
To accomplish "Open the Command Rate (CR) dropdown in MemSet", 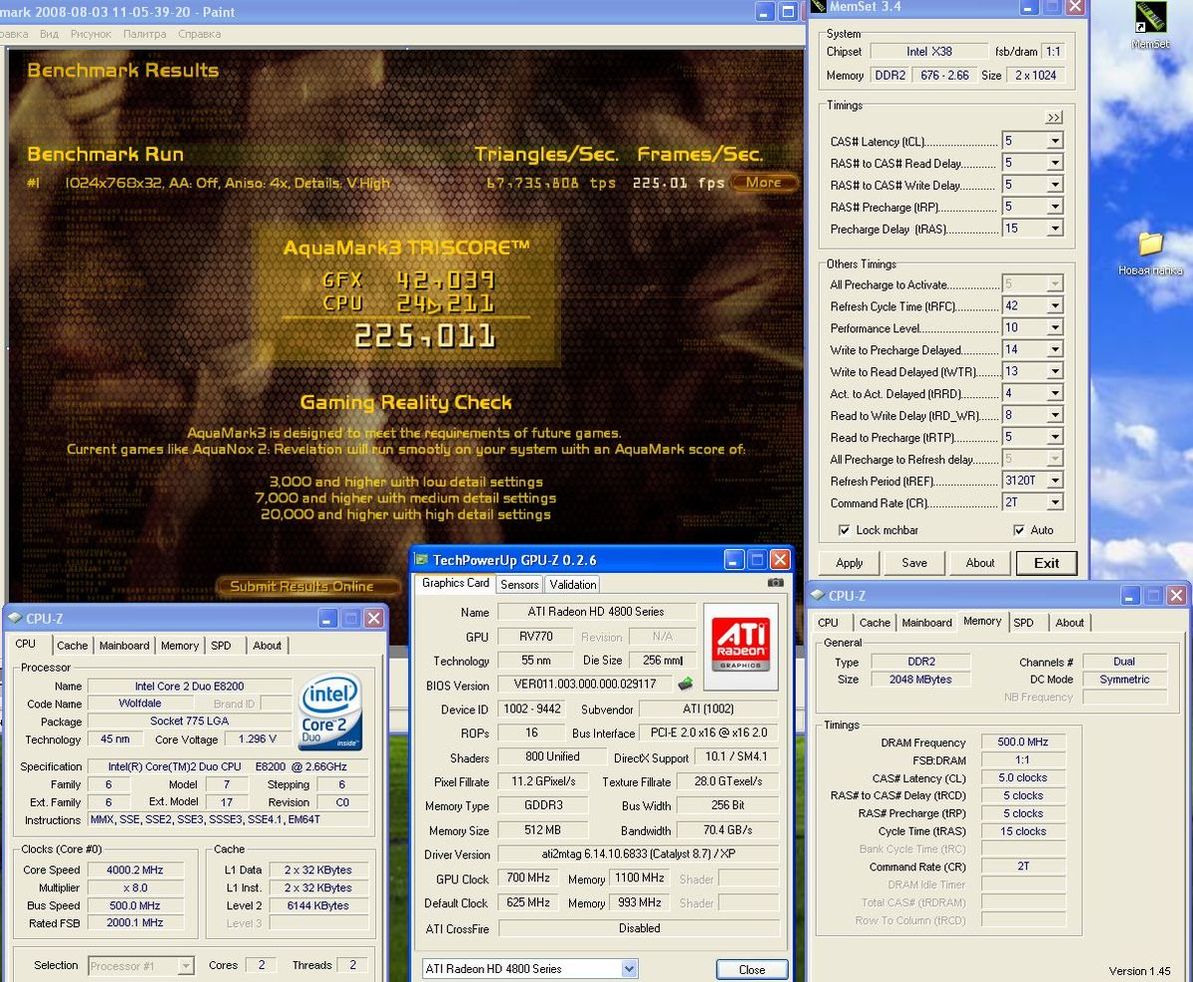I will click(1055, 503).
